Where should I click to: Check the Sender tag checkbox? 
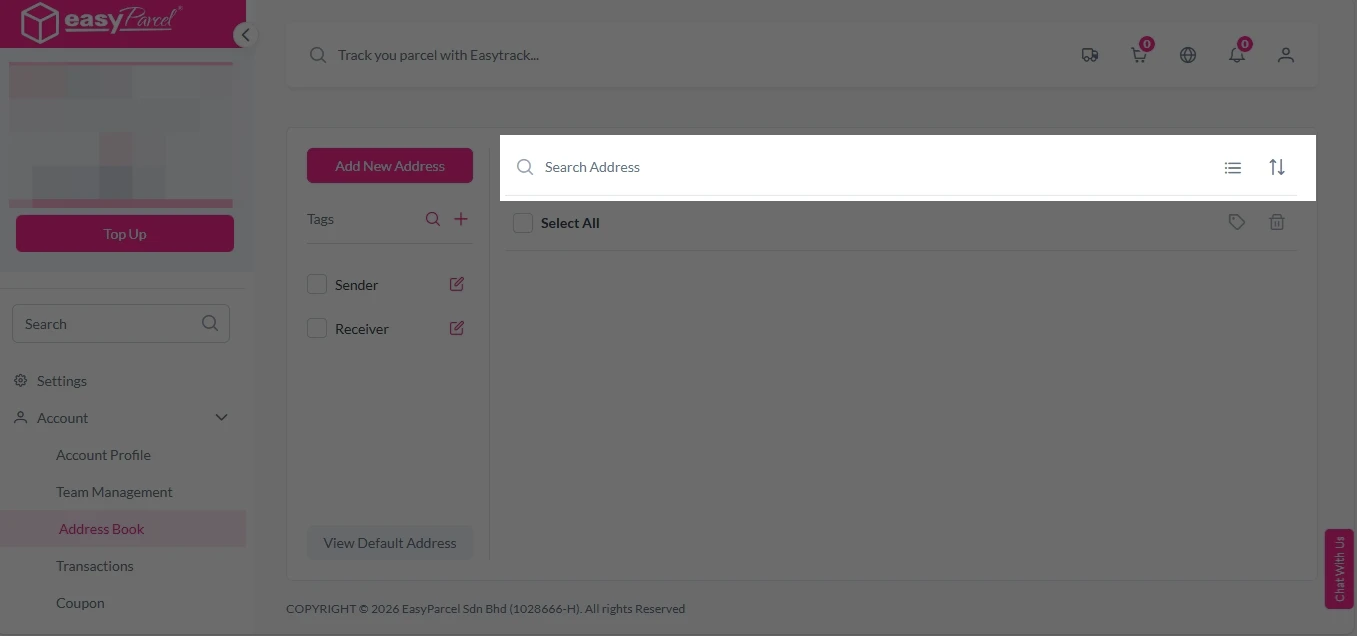(x=317, y=285)
